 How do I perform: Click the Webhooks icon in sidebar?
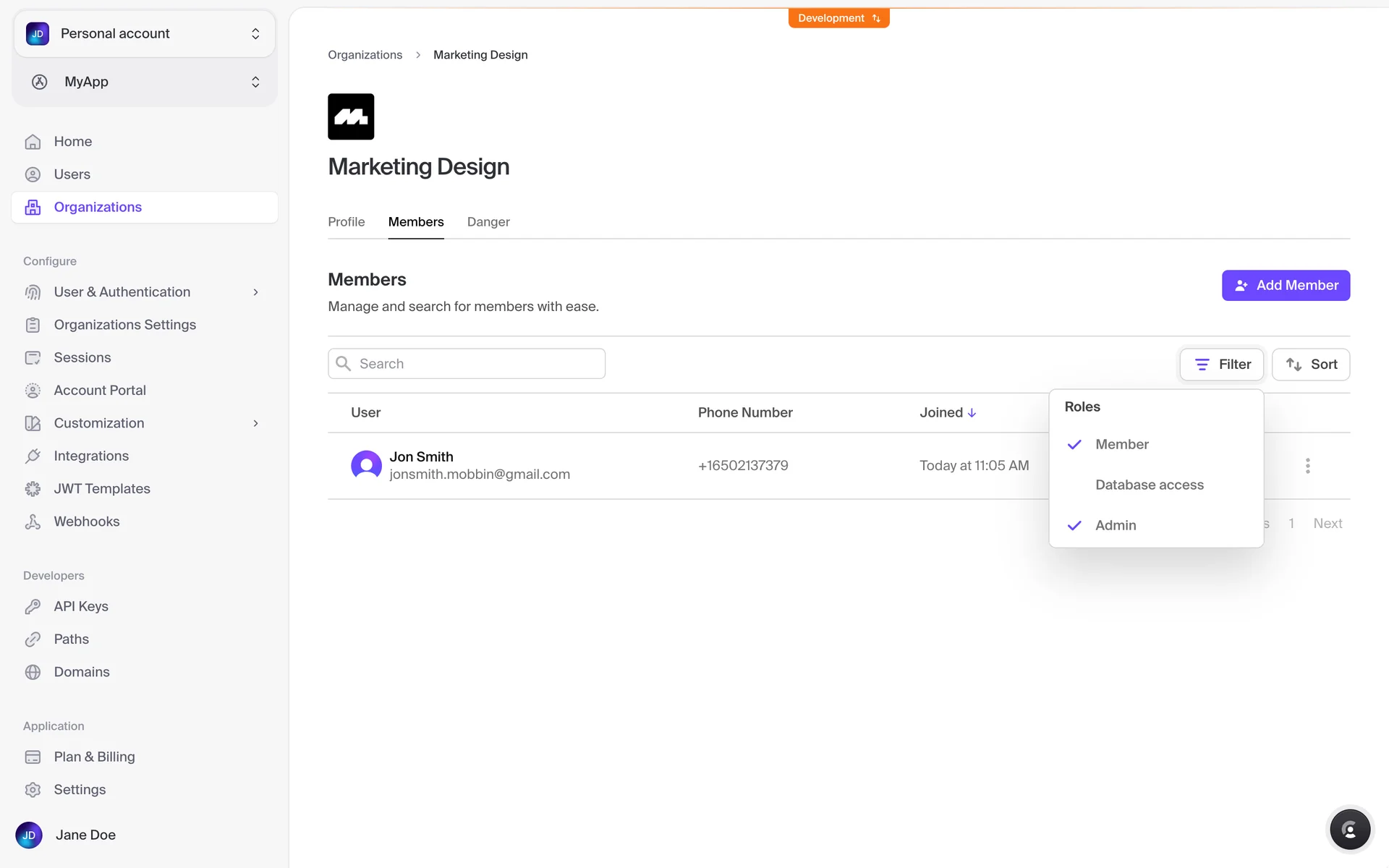click(x=33, y=522)
